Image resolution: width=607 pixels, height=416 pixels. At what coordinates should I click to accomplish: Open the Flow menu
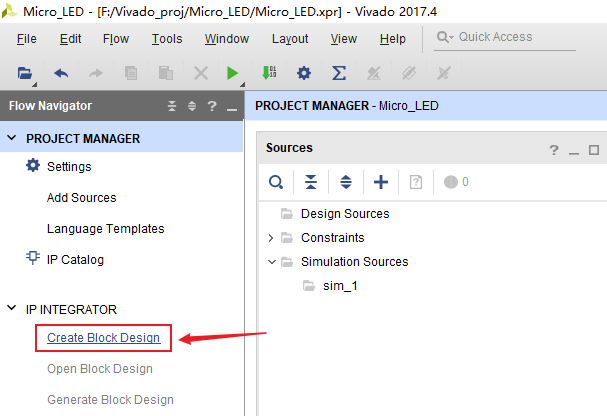116,39
